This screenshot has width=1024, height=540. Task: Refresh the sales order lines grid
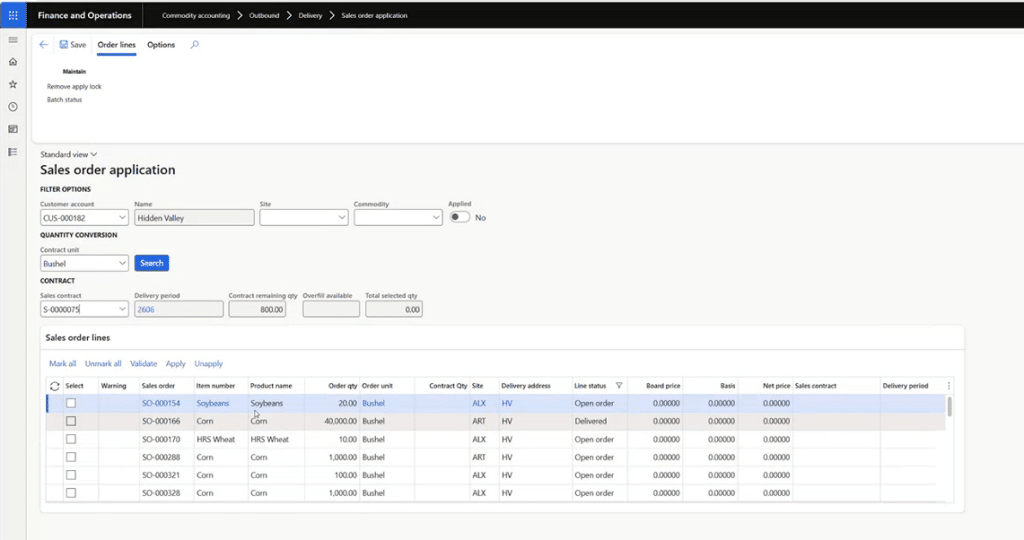[55, 386]
